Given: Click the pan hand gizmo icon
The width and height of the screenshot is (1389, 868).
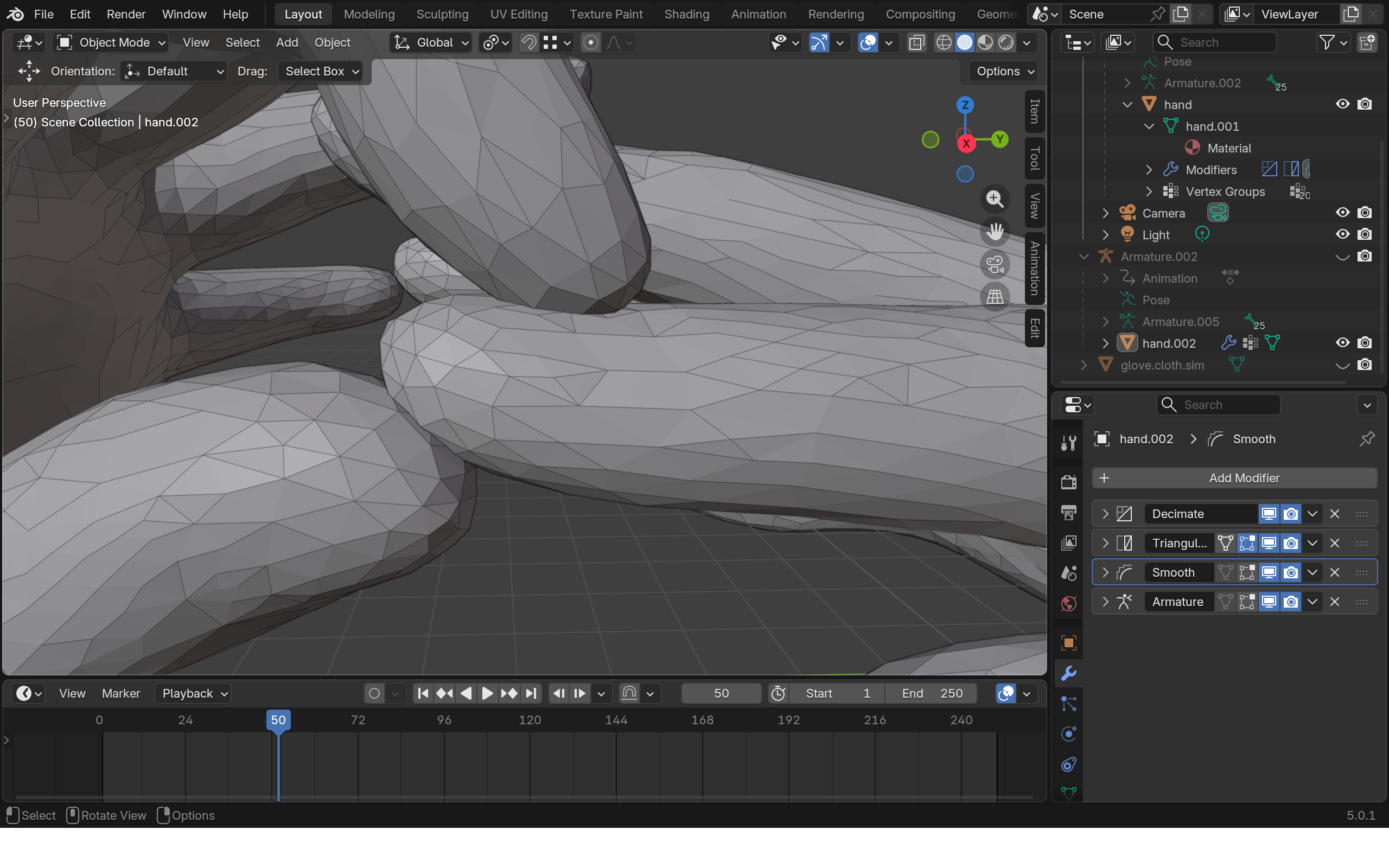Looking at the screenshot, I should point(995,232).
